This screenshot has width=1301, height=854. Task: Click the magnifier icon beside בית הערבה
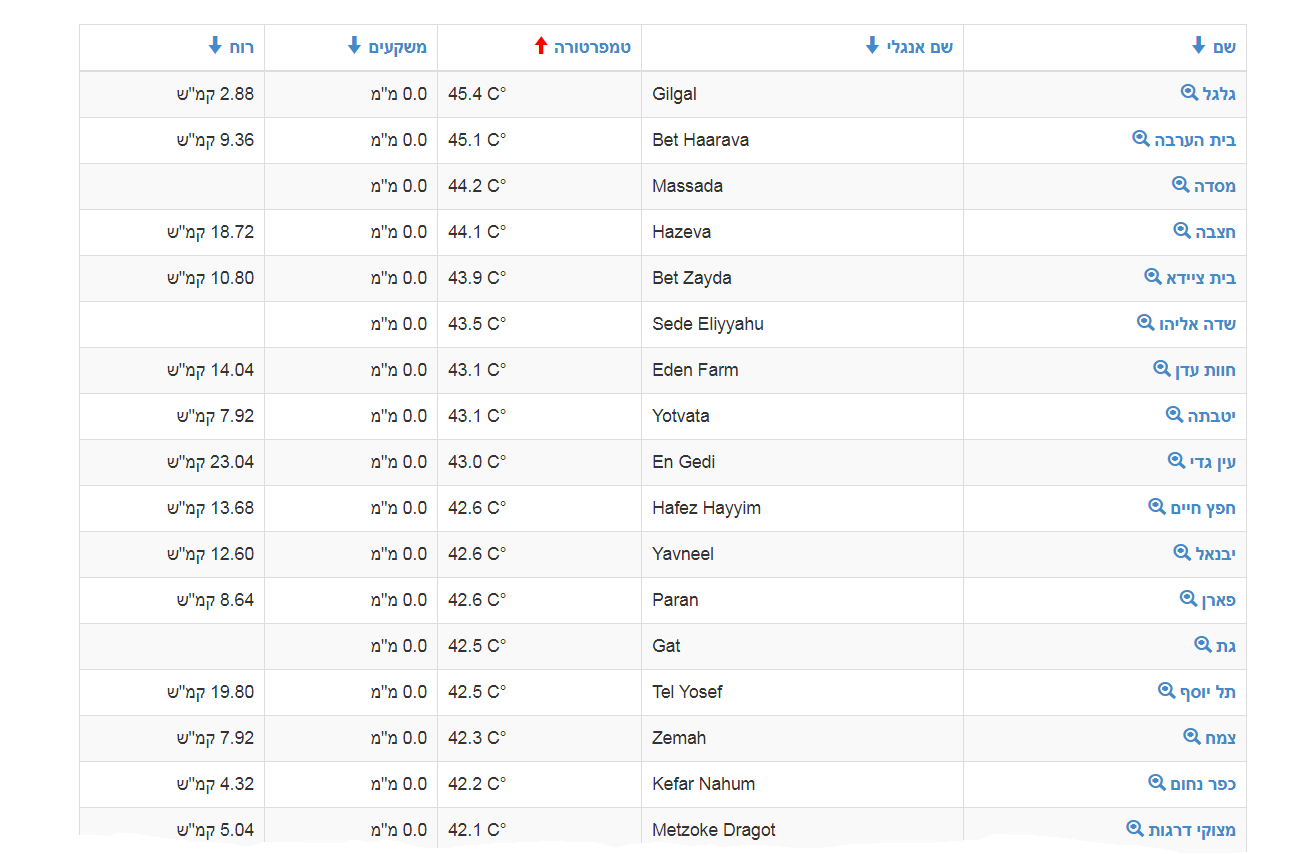(x=1140, y=139)
